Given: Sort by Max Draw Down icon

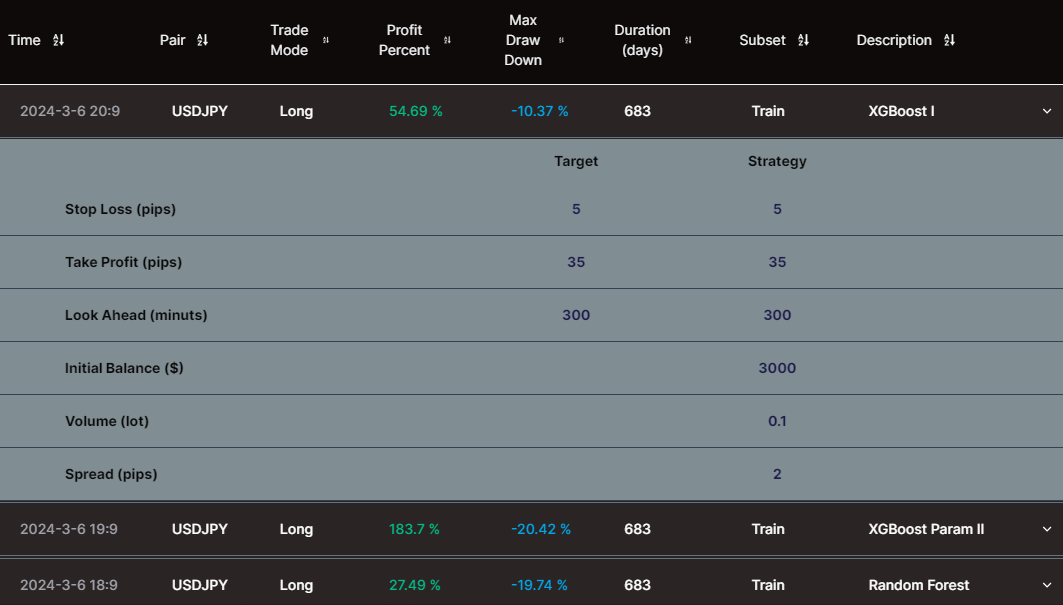Looking at the screenshot, I should tap(561, 40).
